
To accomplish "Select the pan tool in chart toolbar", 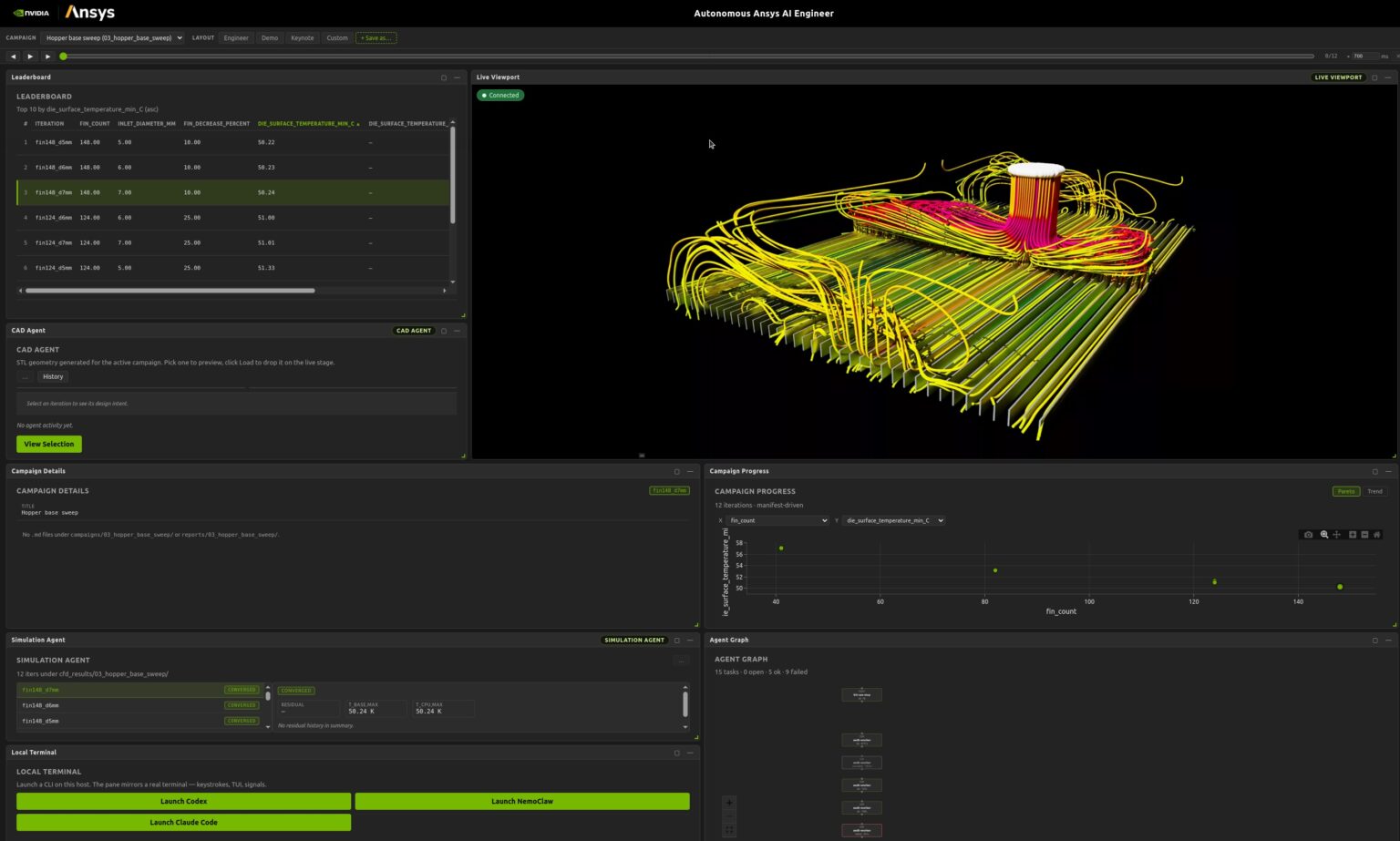I will pyautogui.click(x=1336, y=535).
